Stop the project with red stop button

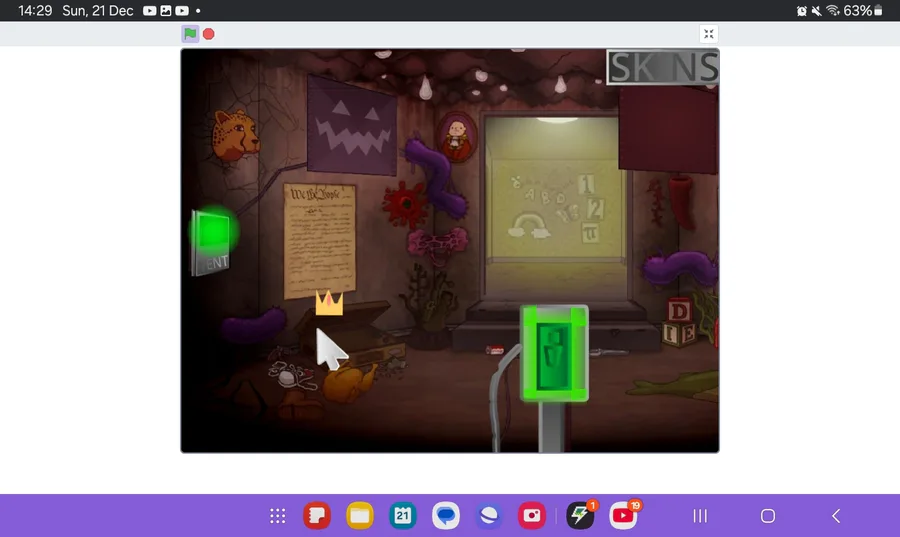pyautogui.click(x=209, y=34)
